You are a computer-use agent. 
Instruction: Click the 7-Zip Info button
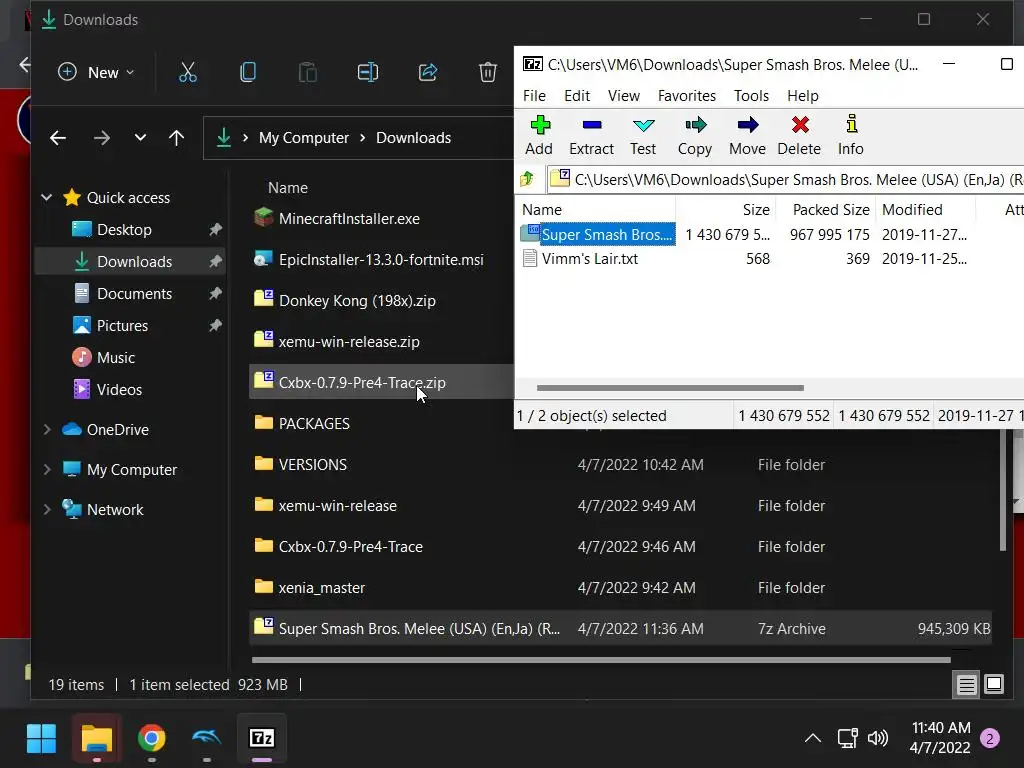pyautogui.click(x=851, y=136)
